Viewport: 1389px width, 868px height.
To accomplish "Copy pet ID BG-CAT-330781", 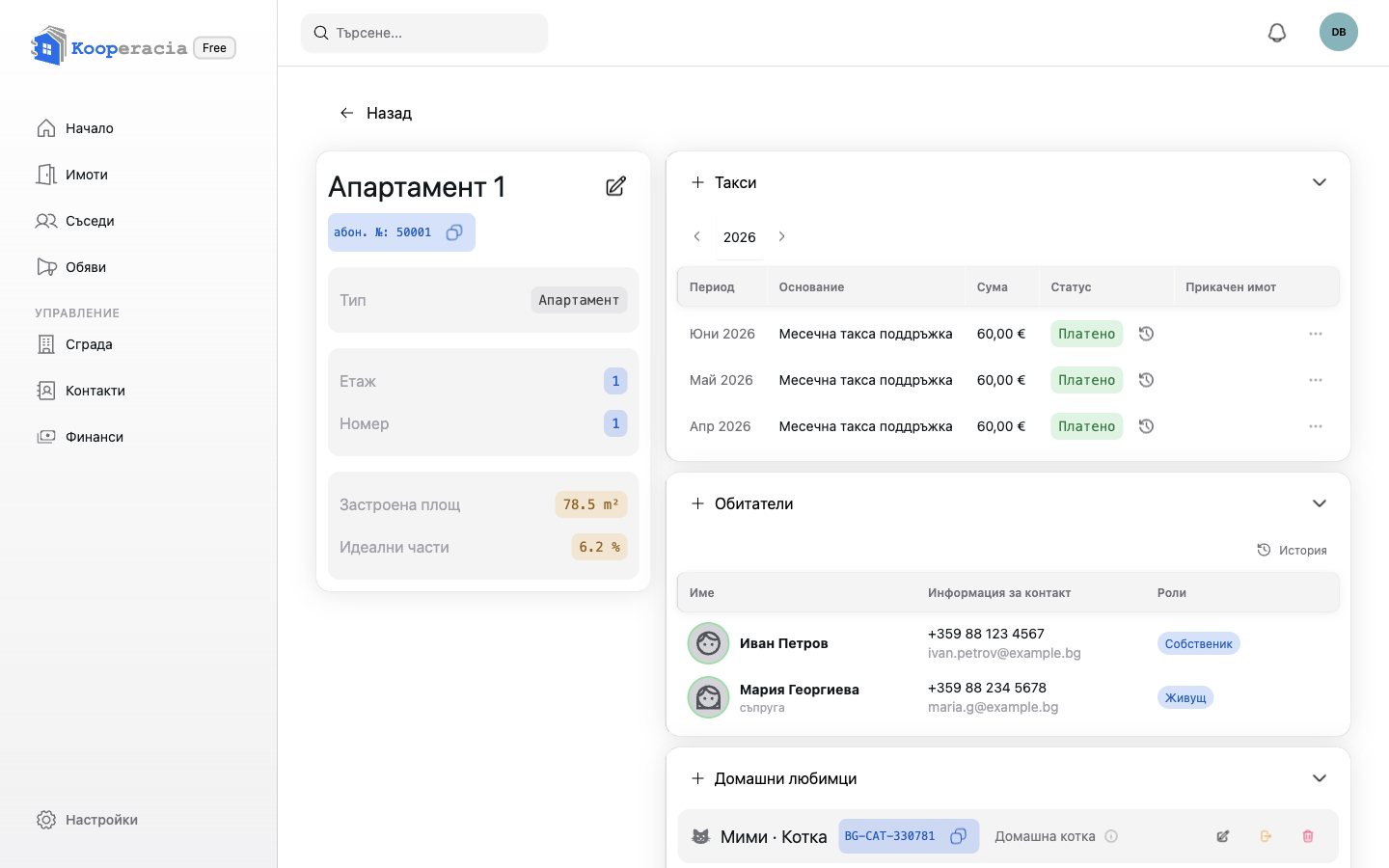I will coord(959,836).
